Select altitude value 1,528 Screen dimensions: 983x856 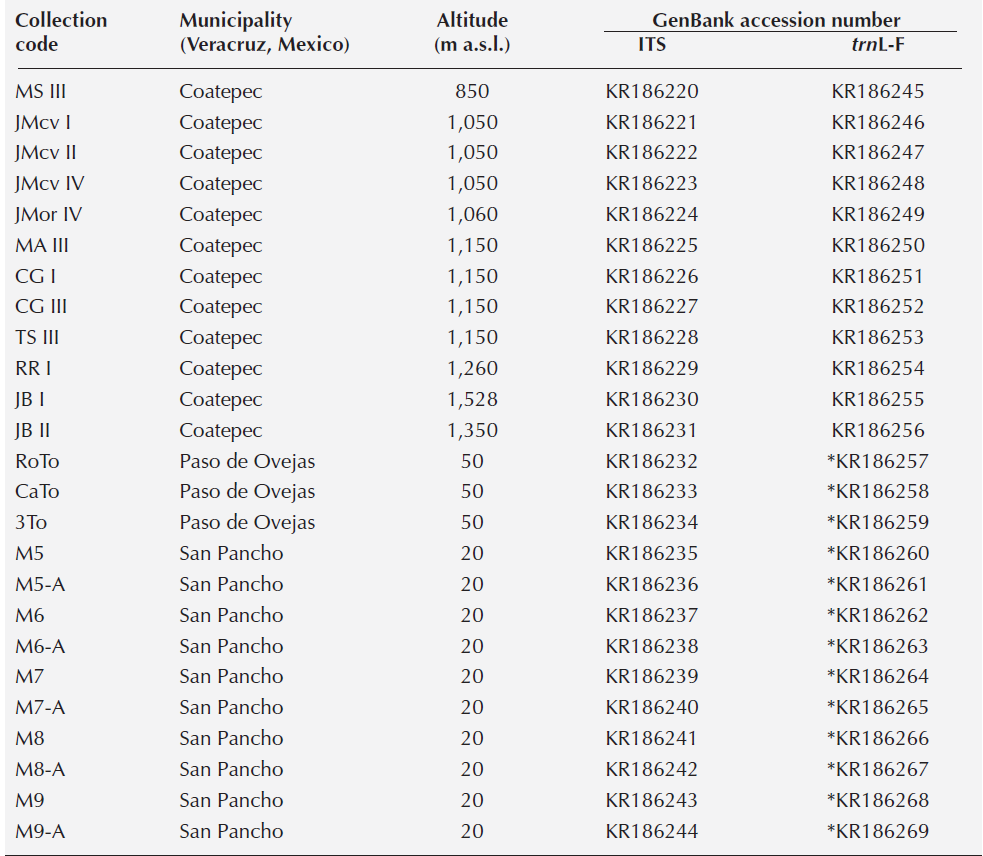pos(472,400)
